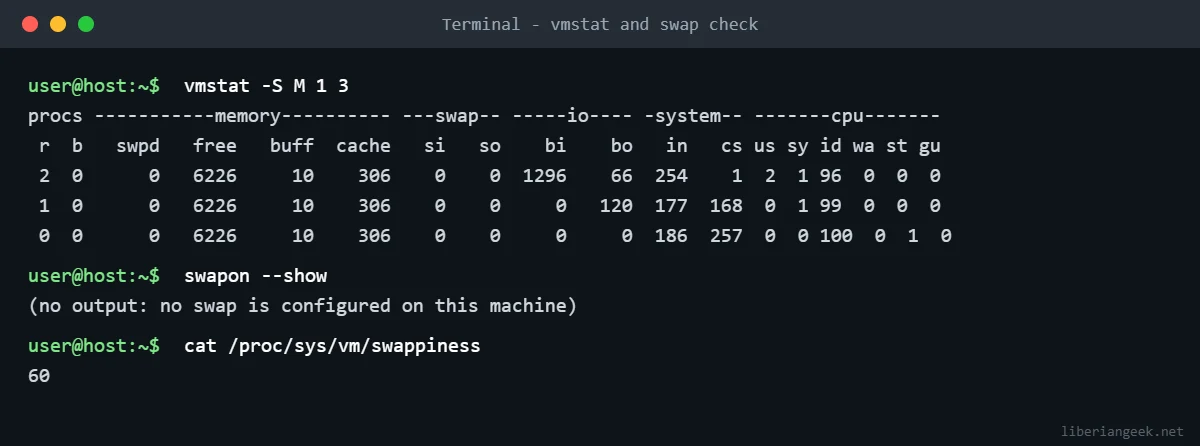Select the command 'vmstat -S M 1 3'

[x=266, y=86]
